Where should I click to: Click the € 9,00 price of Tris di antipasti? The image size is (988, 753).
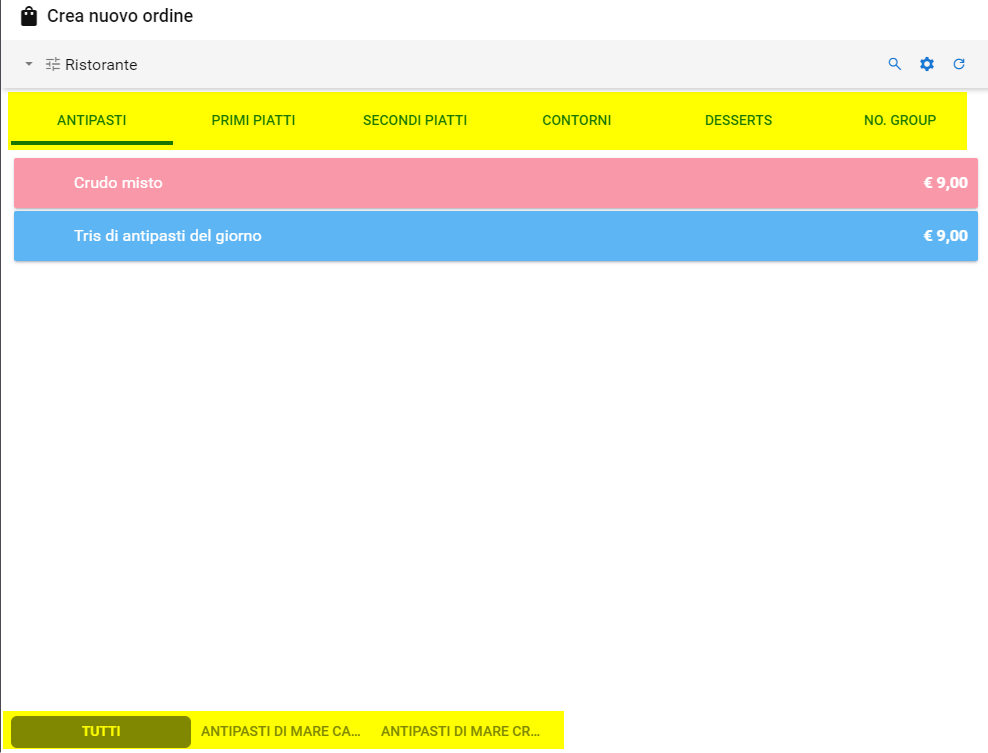click(x=945, y=236)
